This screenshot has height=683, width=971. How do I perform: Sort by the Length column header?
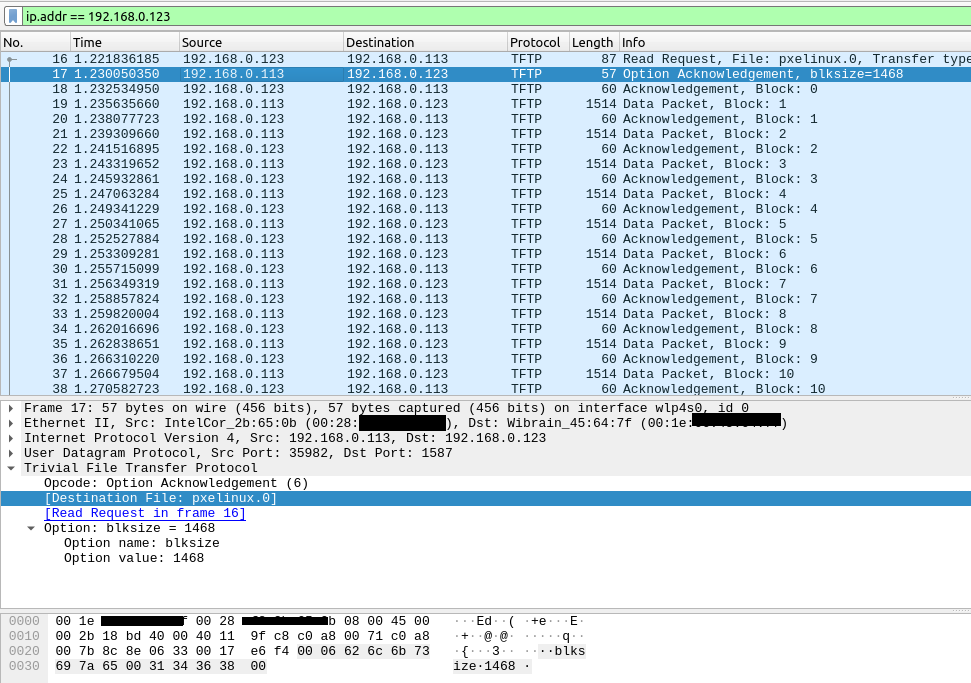593,42
